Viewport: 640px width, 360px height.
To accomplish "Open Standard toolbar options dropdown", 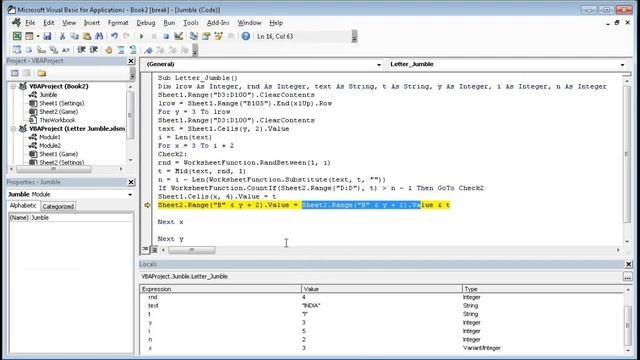I will click(354, 36).
